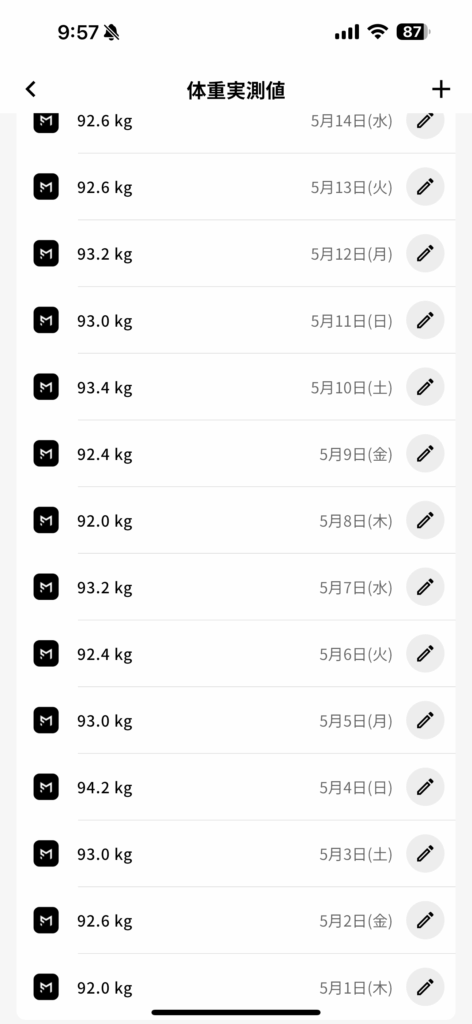This screenshot has width=472, height=1024.
Task: Tap the 体重実測値 page title
Action: [236, 90]
